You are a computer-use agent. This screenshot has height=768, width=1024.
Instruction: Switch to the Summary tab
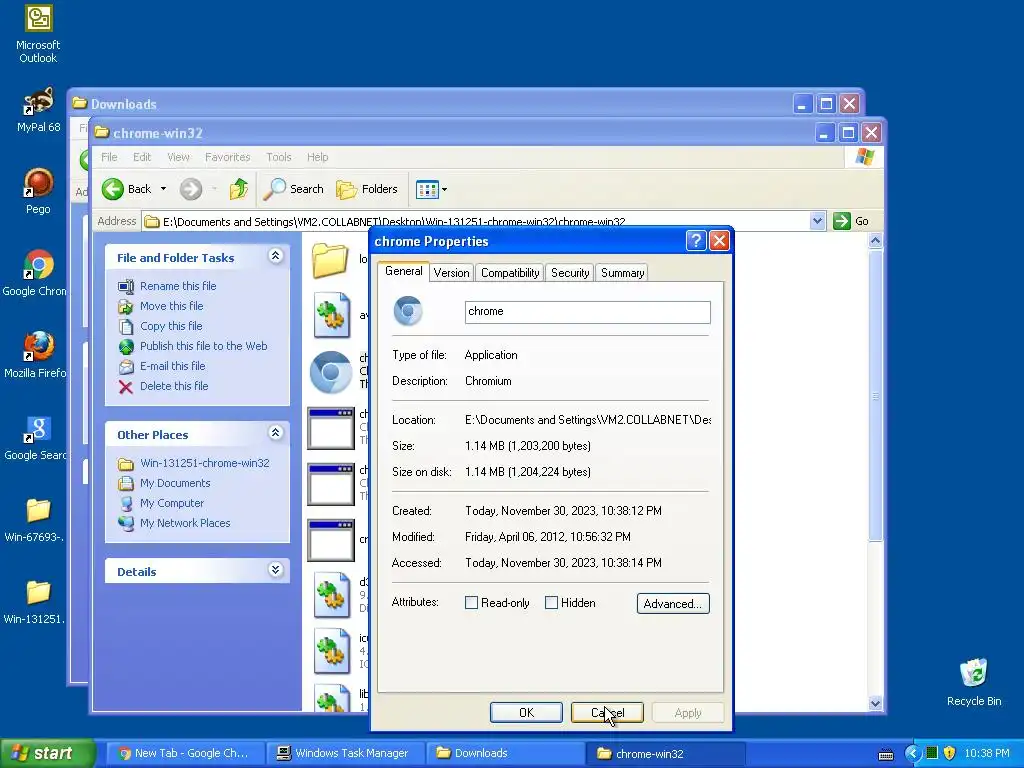[622, 273]
